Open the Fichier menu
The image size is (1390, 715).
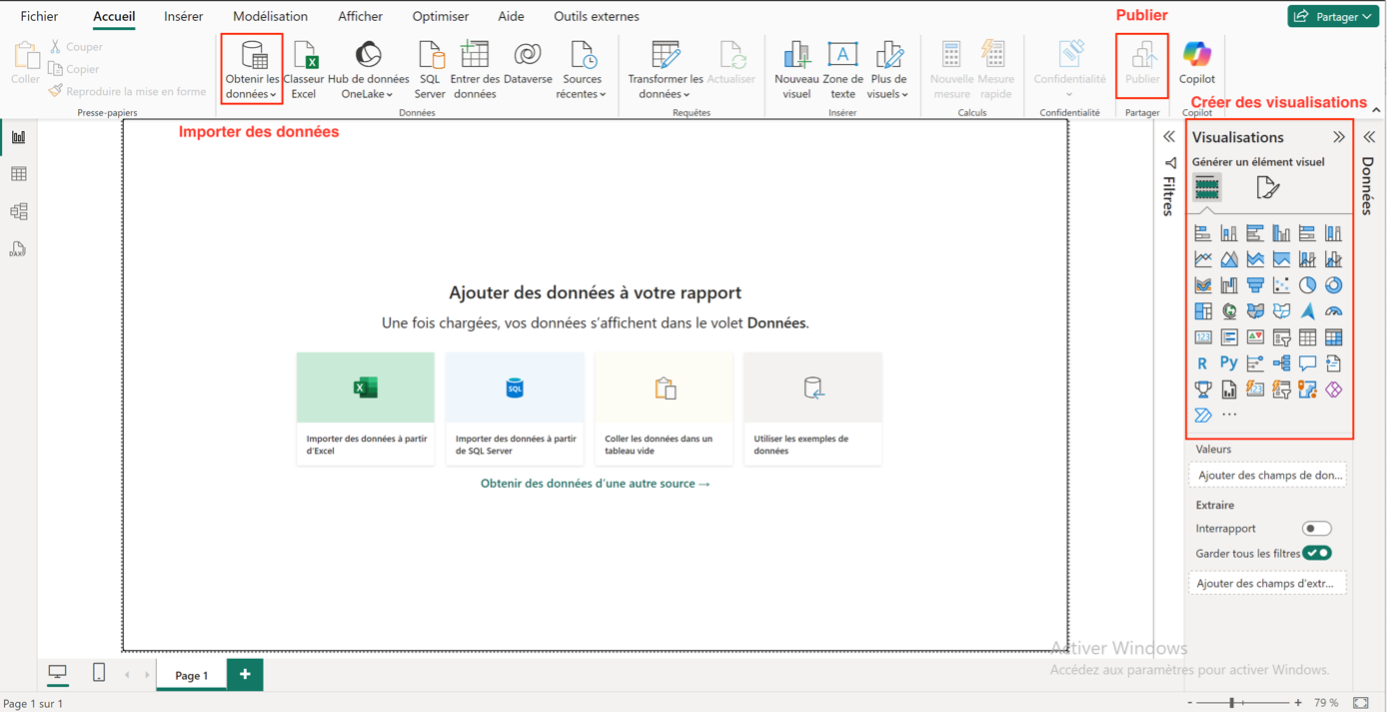click(39, 16)
